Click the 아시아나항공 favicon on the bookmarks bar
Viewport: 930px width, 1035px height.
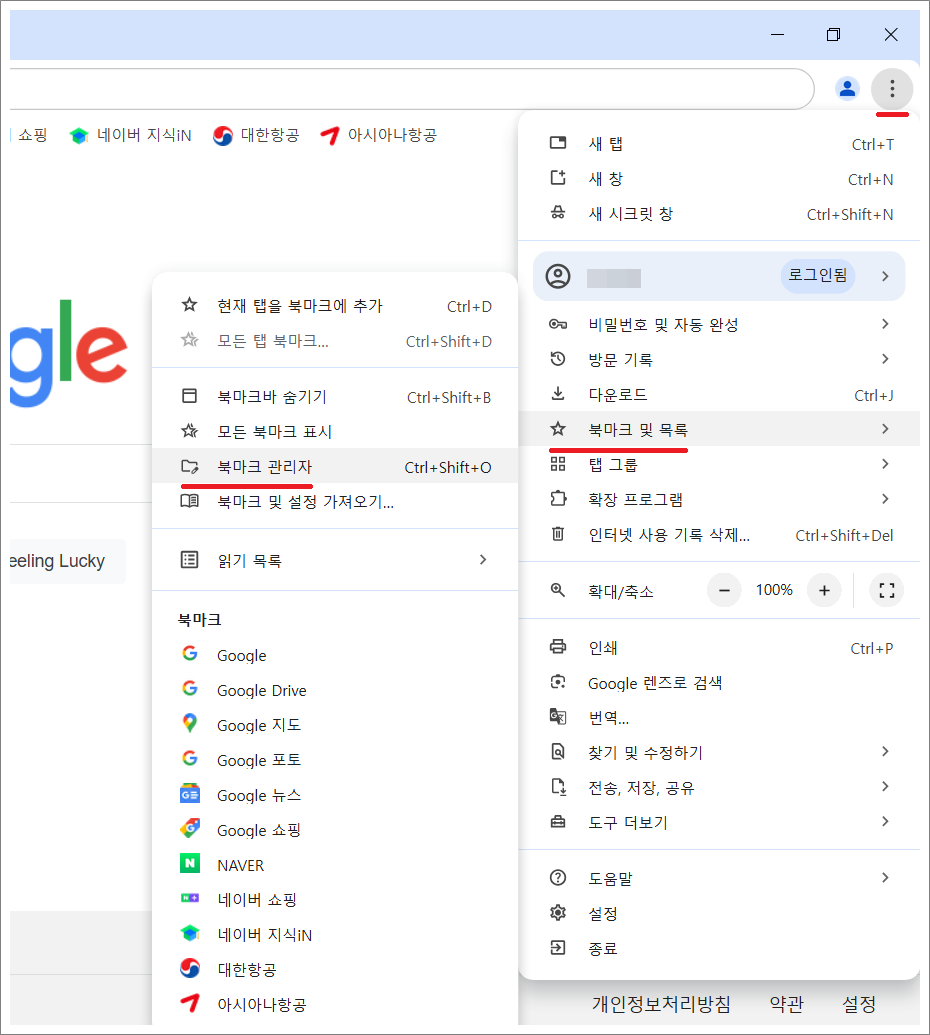click(x=331, y=134)
